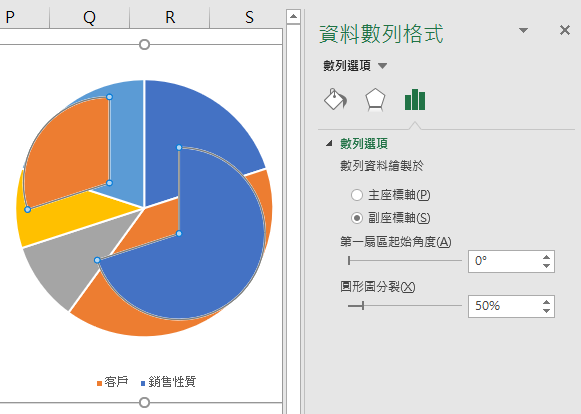Increase the first slice angle value
The height and width of the screenshot is (414, 581).
click(x=546, y=257)
